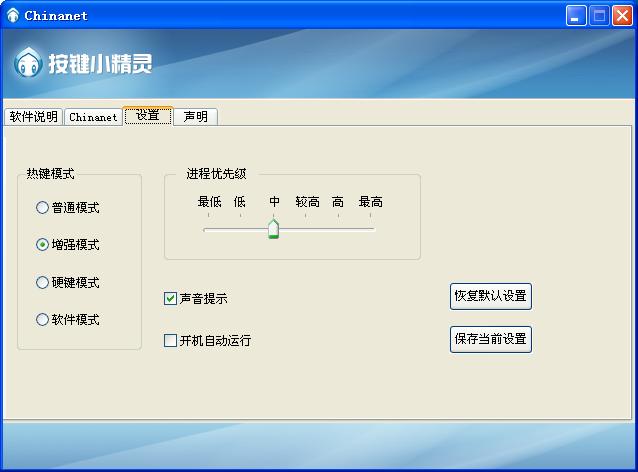
Task: Click the 低 priority label
Action: coord(240,201)
